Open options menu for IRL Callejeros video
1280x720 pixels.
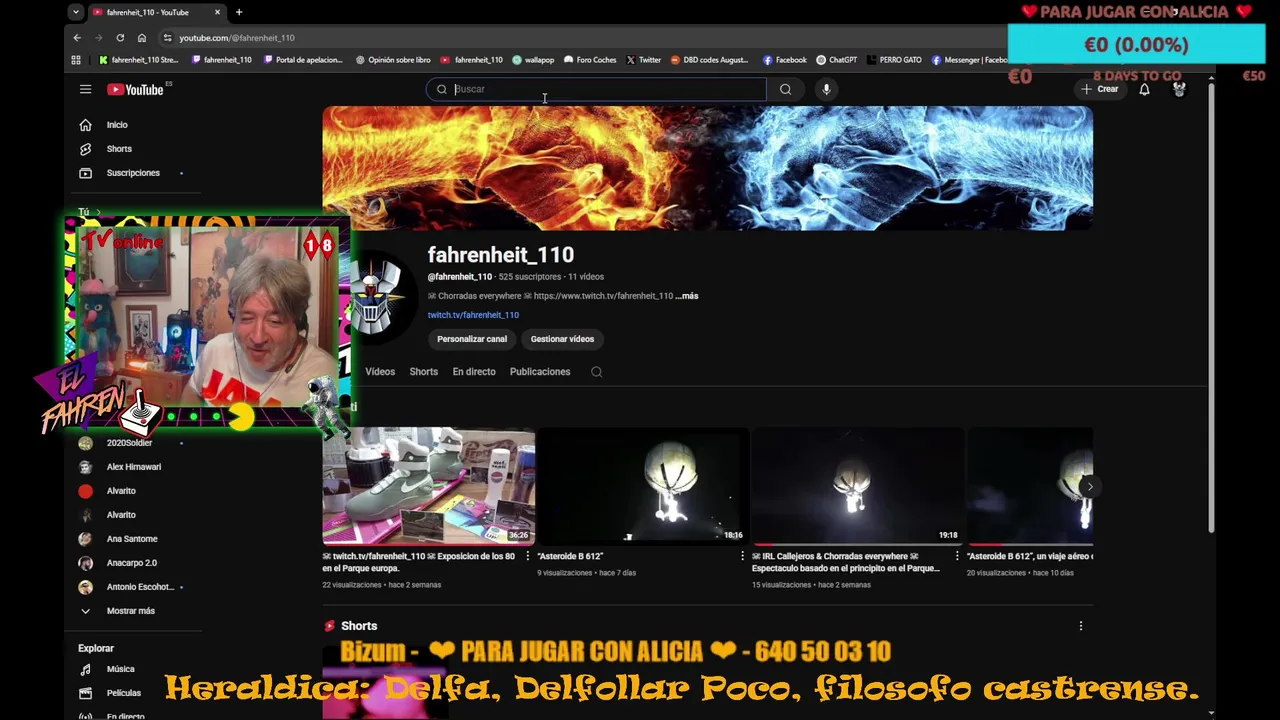(x=957, y=556)
